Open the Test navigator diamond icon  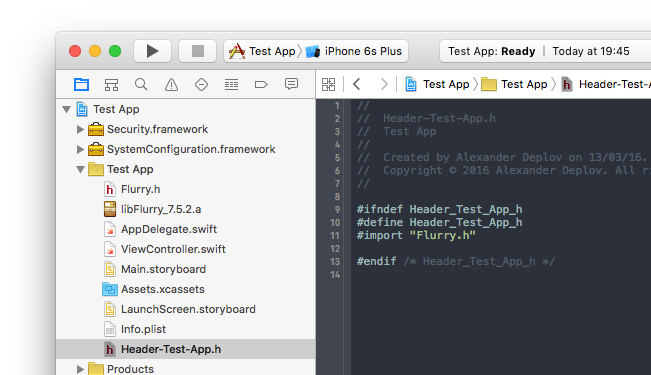click(x=201, y=85)
